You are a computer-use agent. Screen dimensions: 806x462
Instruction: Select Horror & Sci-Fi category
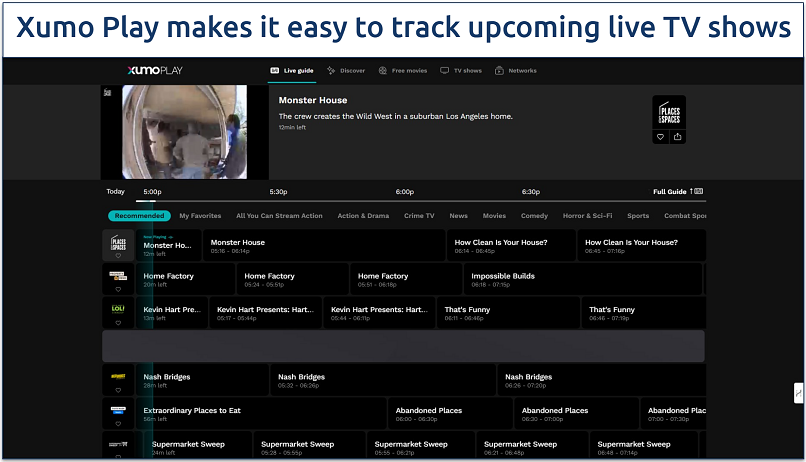click(x=587, y=216)
